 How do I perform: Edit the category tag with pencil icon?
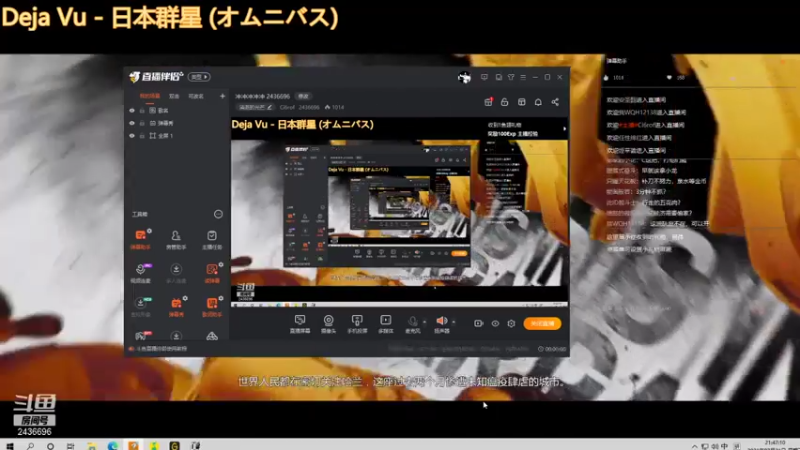click(255, 107)
